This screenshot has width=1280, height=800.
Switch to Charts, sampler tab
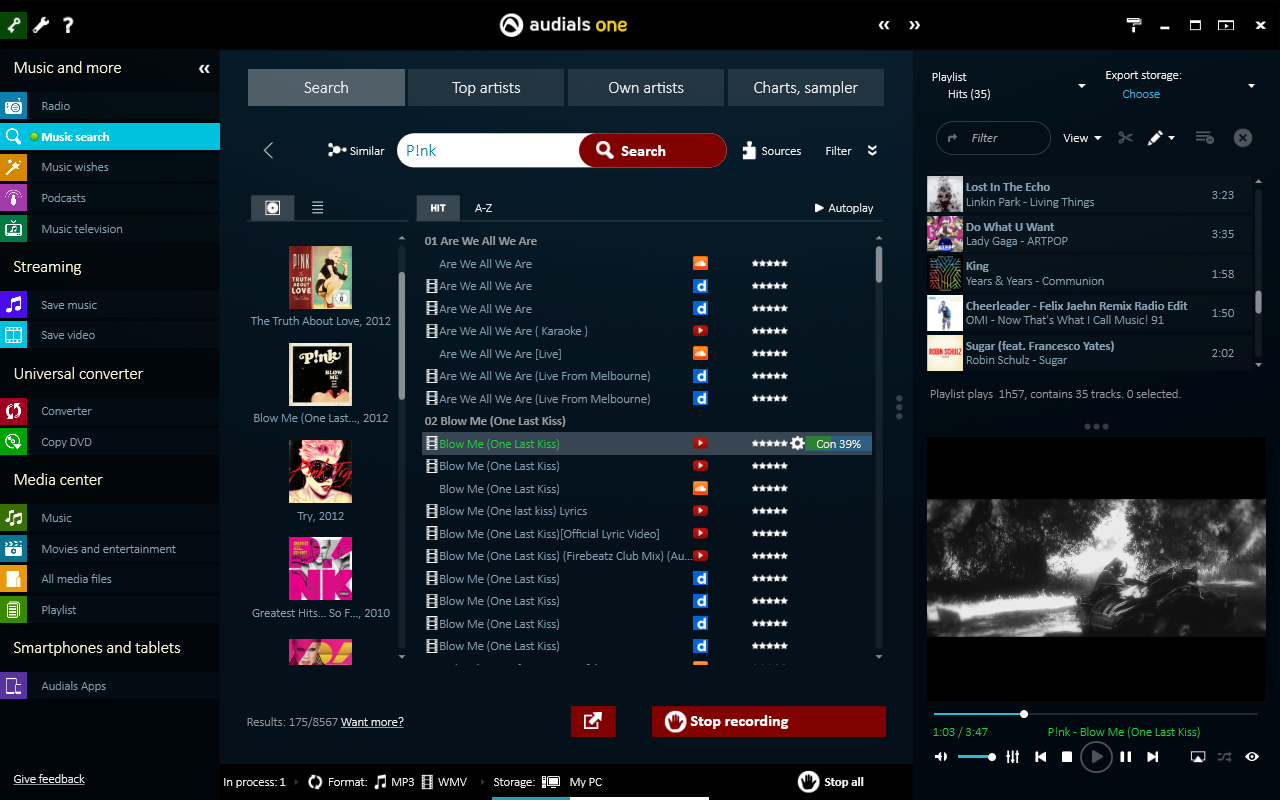[x=806, y=87]
